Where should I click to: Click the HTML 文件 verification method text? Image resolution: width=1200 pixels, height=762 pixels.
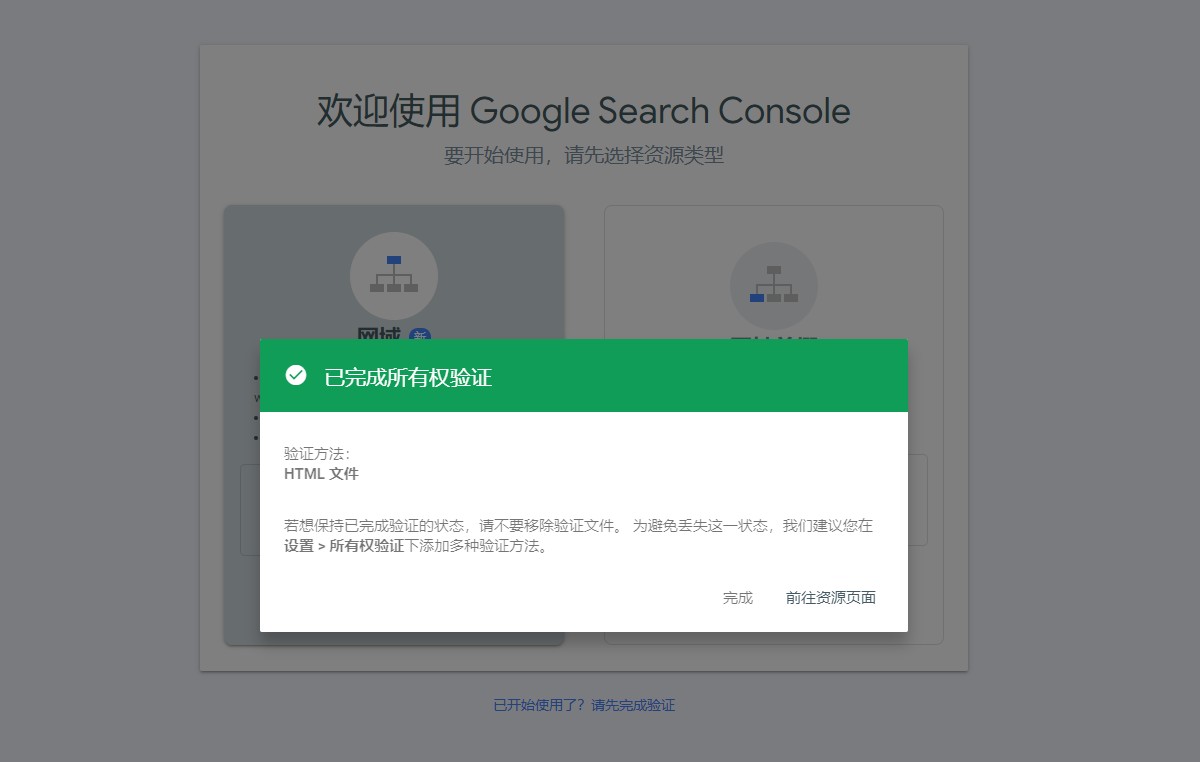(x=321, y=474)
